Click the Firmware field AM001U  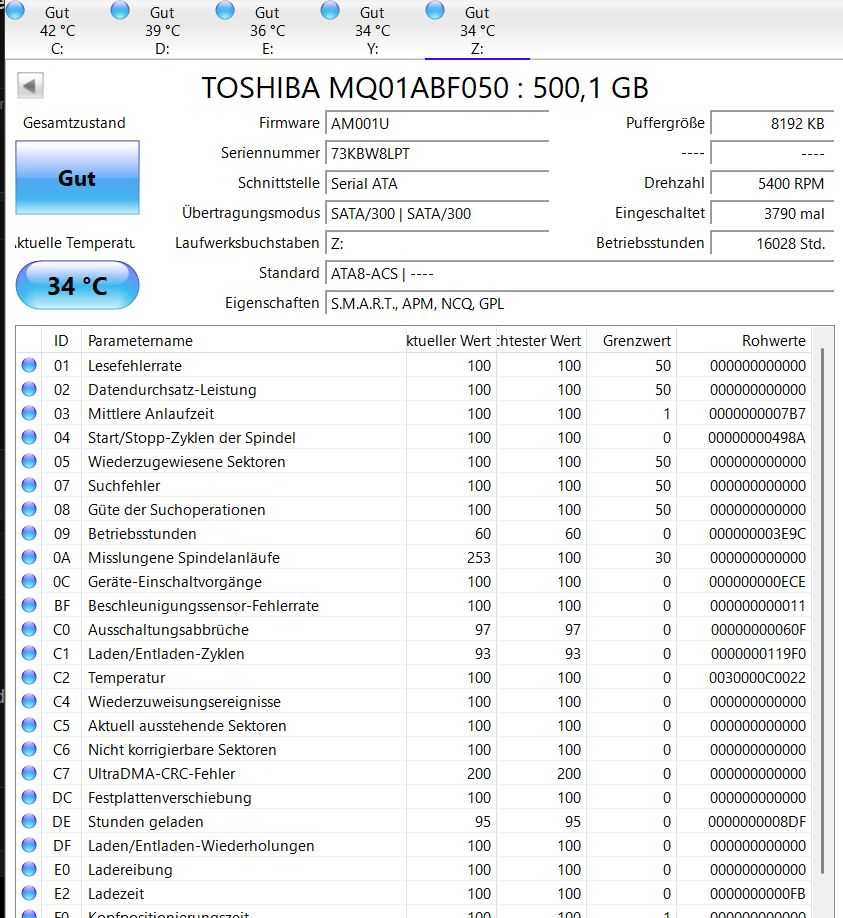click(437, 124)
